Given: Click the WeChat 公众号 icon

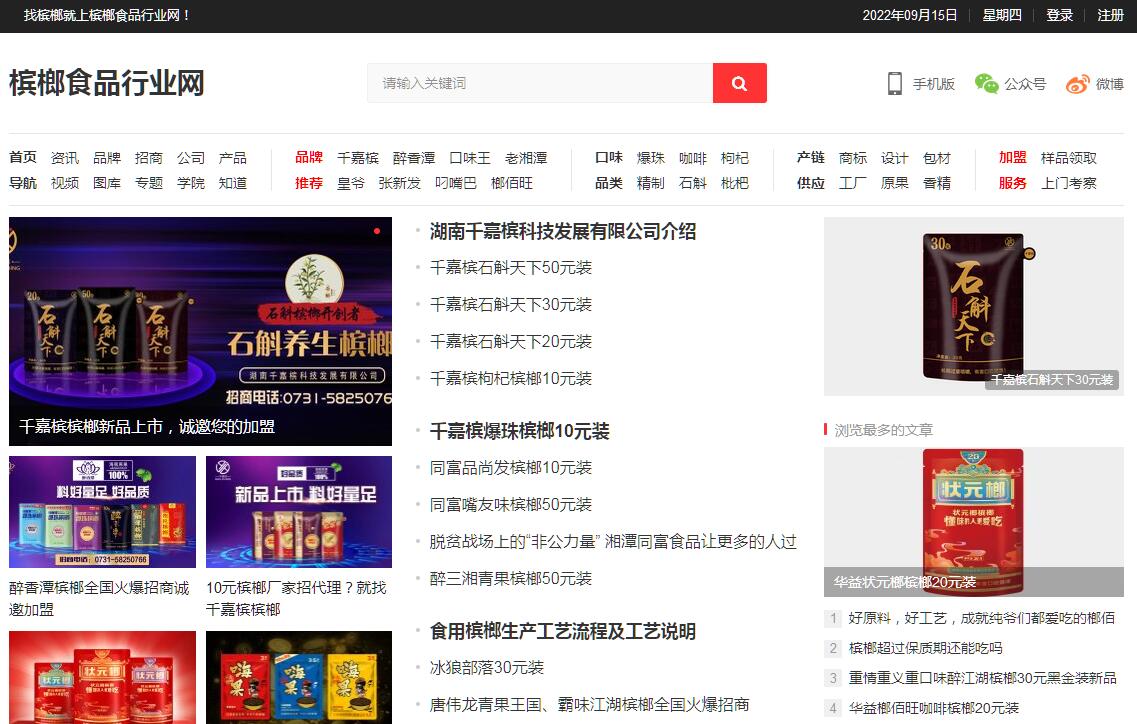Looking at the screenshot, I should [x=986, y=84].
